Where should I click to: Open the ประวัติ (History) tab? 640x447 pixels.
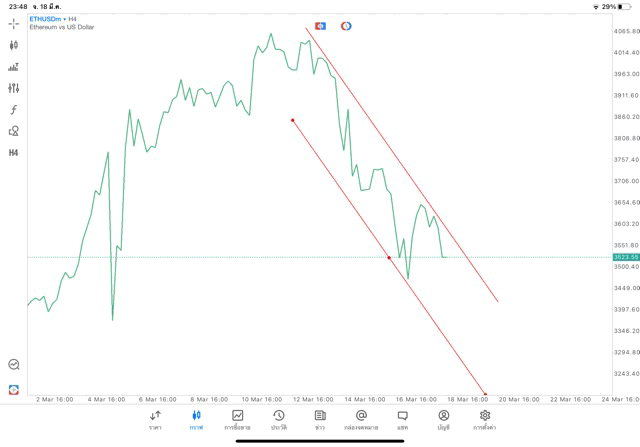tap(279, 419)
